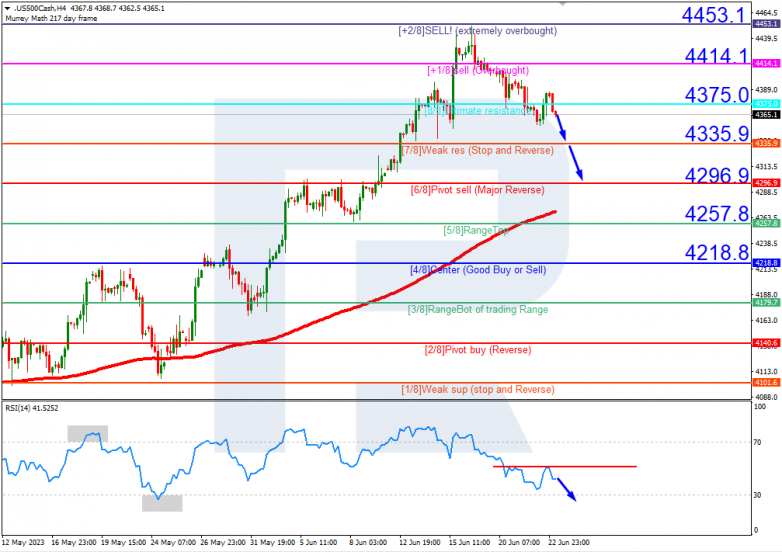Click the 16 May 23:00 time axis label
Screen dimensions: 782x552
click(x=74, y=542)
